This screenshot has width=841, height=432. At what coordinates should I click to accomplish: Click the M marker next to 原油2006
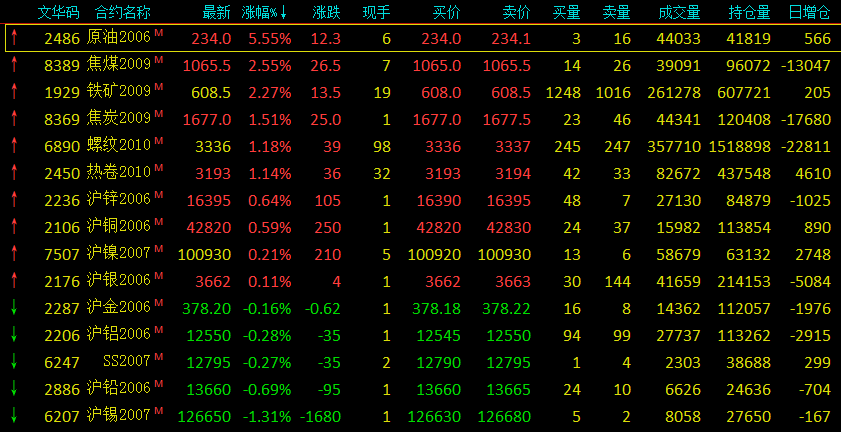[x=158, y=33]
